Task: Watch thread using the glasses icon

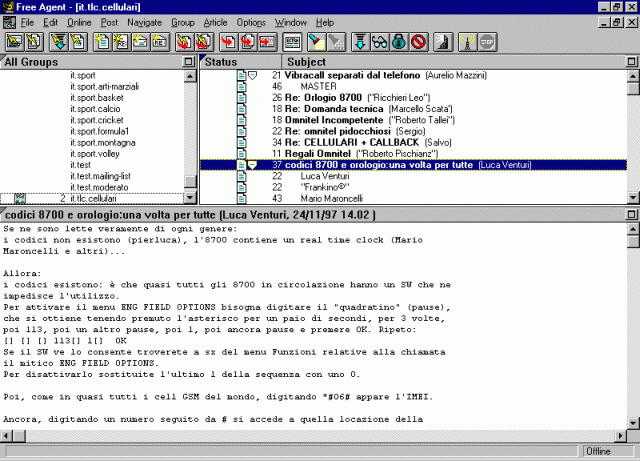Action: (x=380, y=42)
